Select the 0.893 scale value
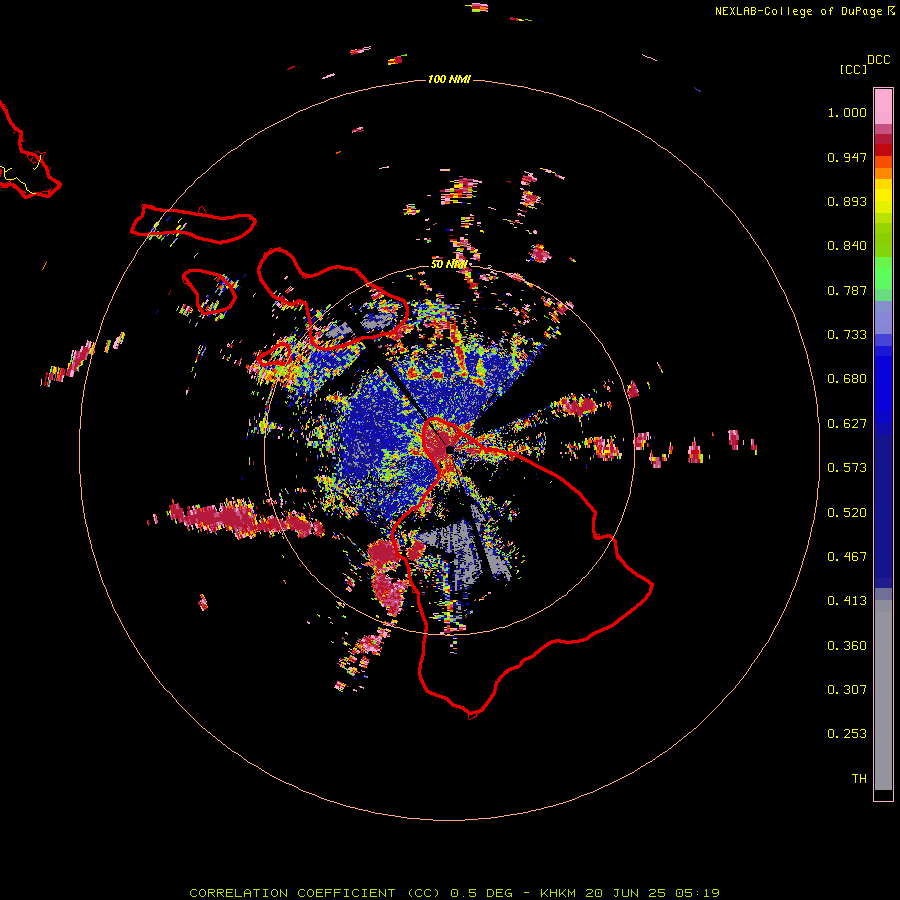The height and width of the screenshot is (900, 900). tap(847, 201)
